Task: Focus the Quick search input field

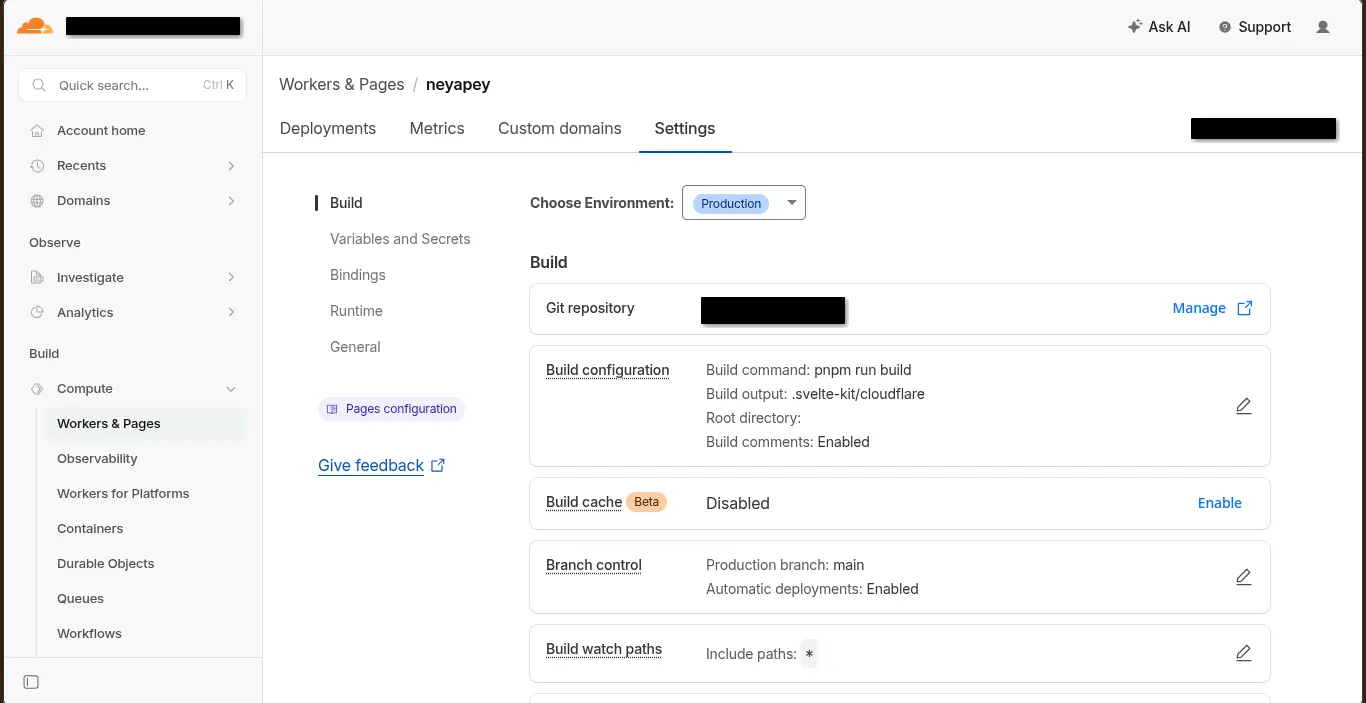Action: click(133, 85)
